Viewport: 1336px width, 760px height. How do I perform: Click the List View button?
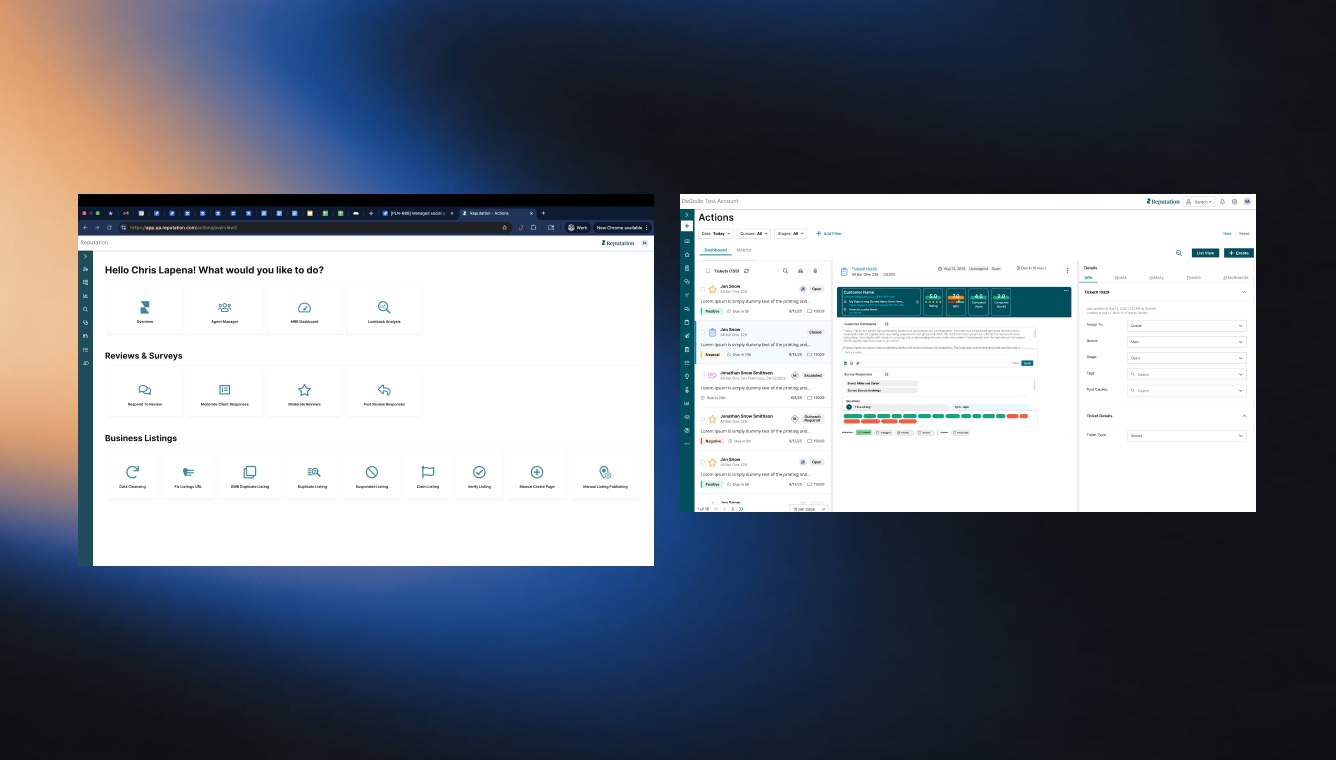point(1205,253)
